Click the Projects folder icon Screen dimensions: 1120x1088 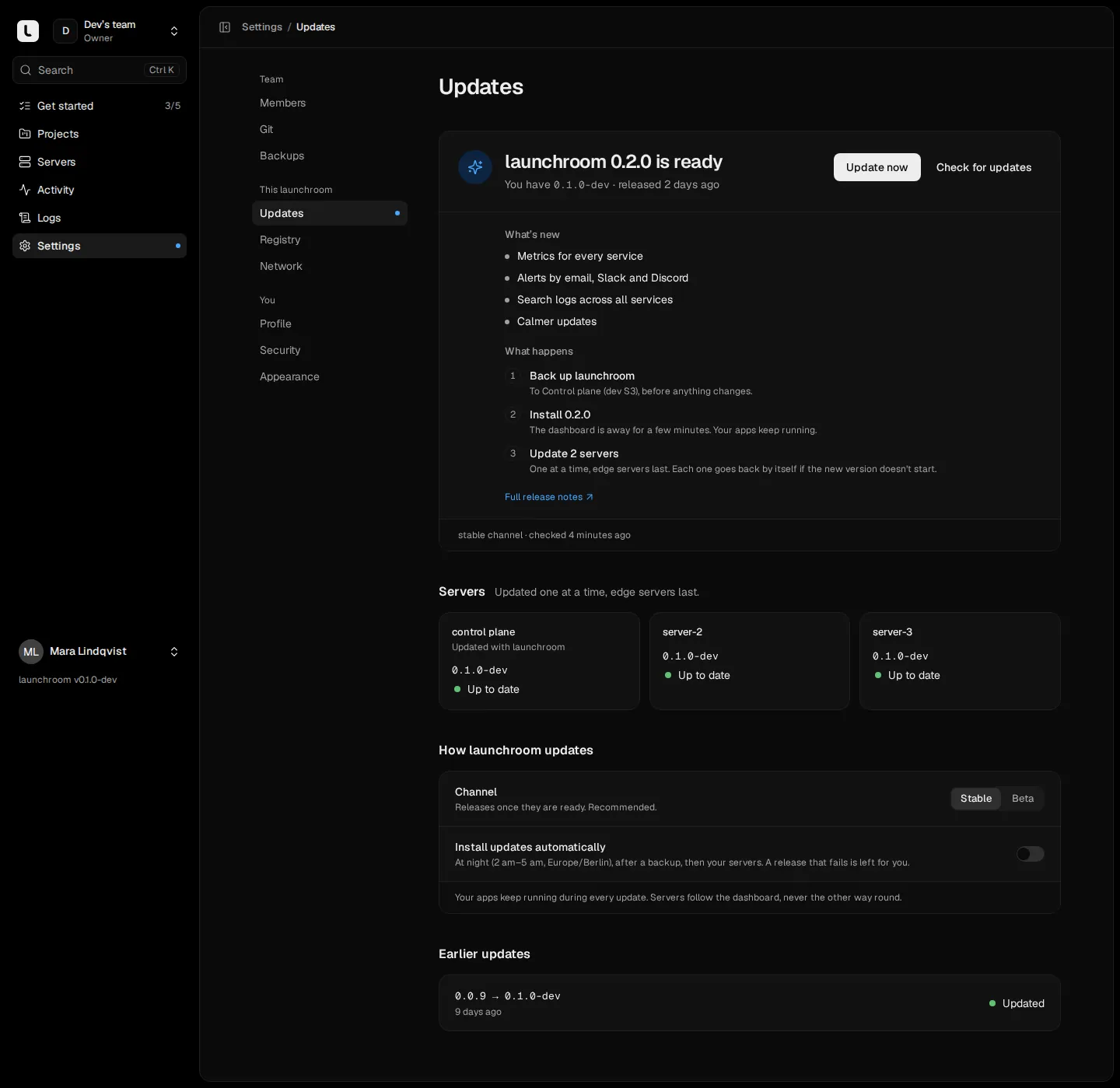[x=25, y=134]
